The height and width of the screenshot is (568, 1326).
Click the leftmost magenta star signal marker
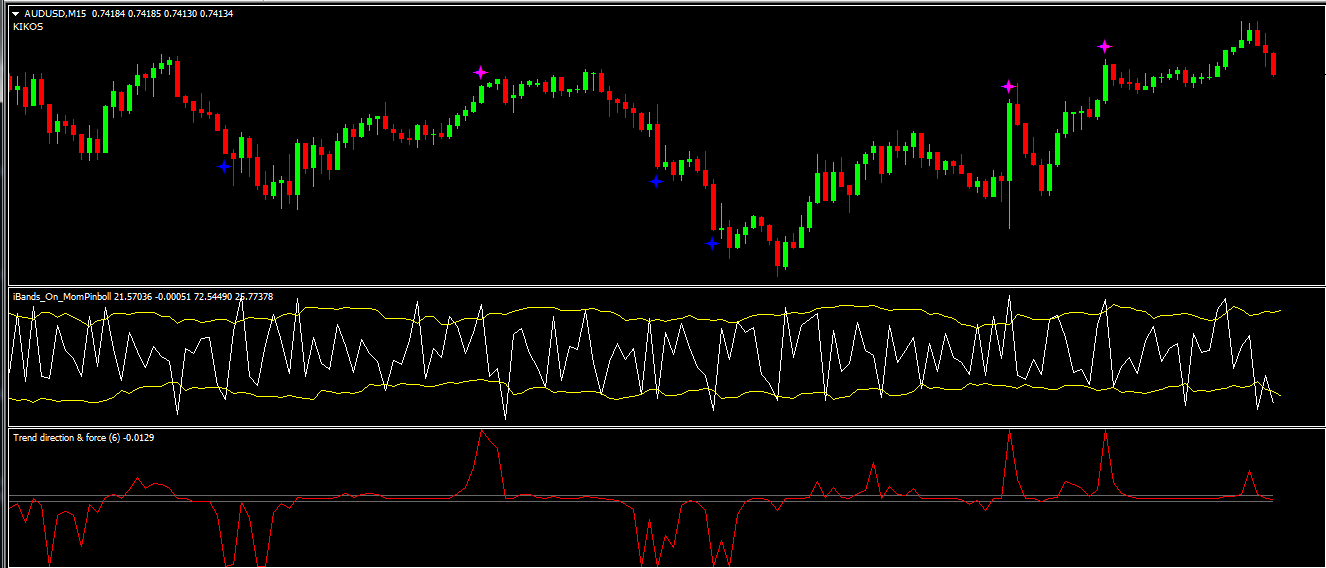pyautogui.click(x=481, y=72)
